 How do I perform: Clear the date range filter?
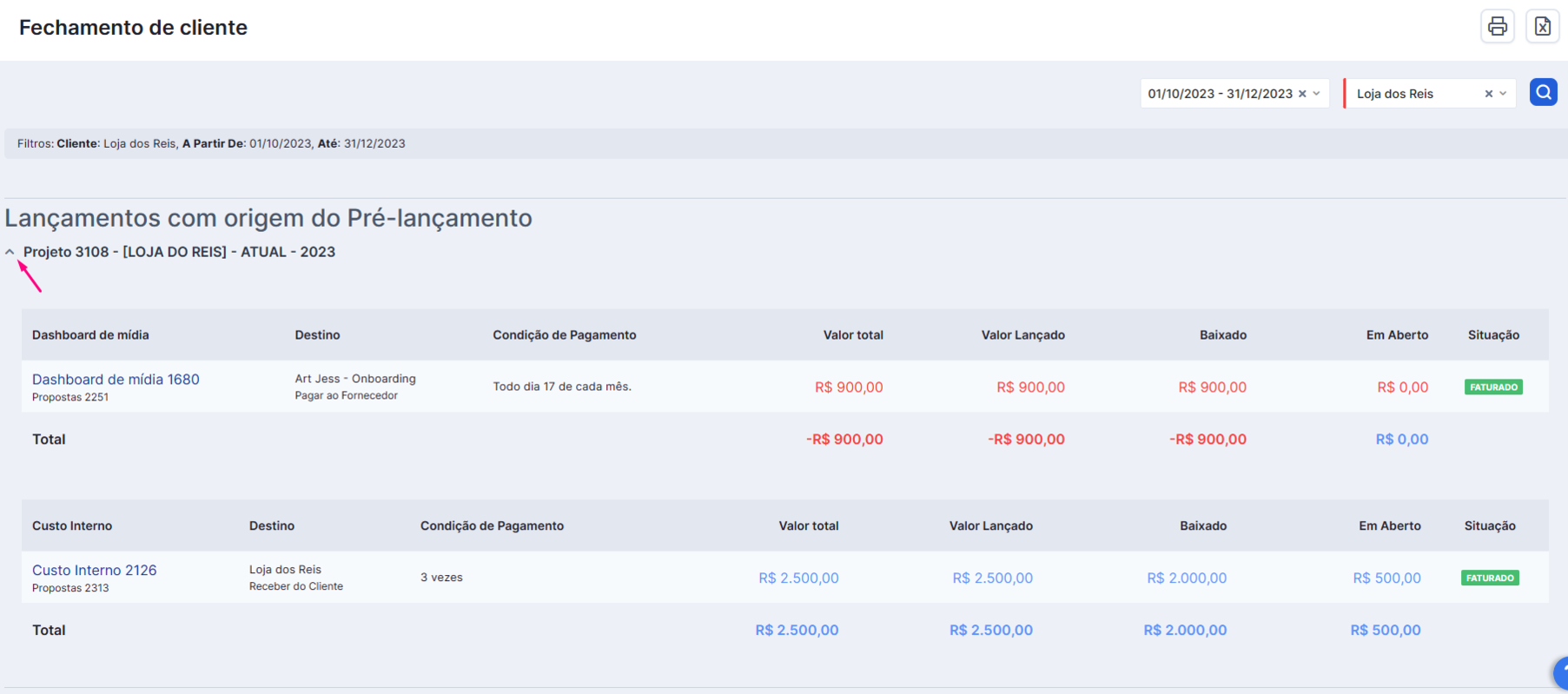1302,94
